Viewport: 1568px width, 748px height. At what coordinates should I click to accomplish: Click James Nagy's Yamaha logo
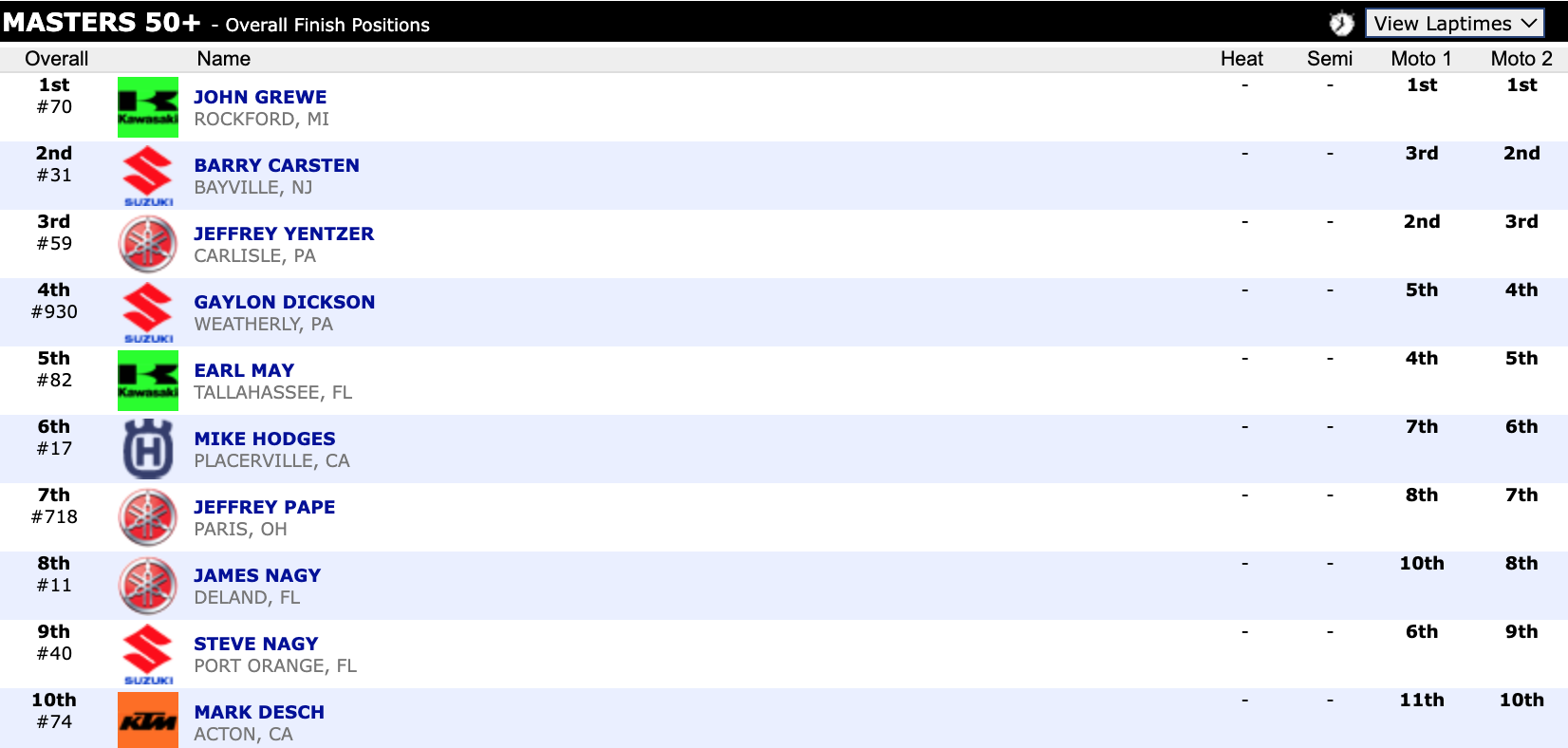pos(147,586)
